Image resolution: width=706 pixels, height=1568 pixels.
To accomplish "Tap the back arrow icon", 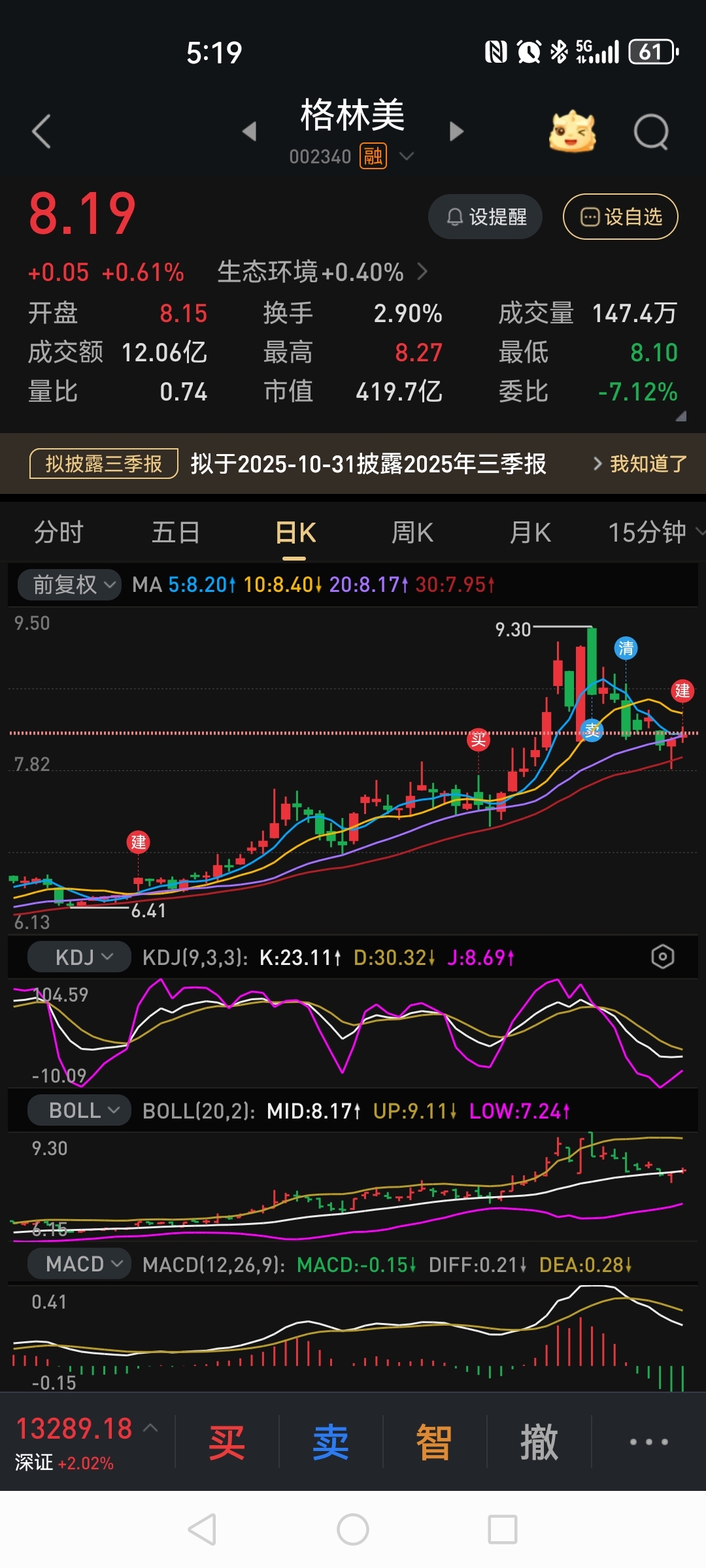I will pyautogui.click(x=42, y=131).
